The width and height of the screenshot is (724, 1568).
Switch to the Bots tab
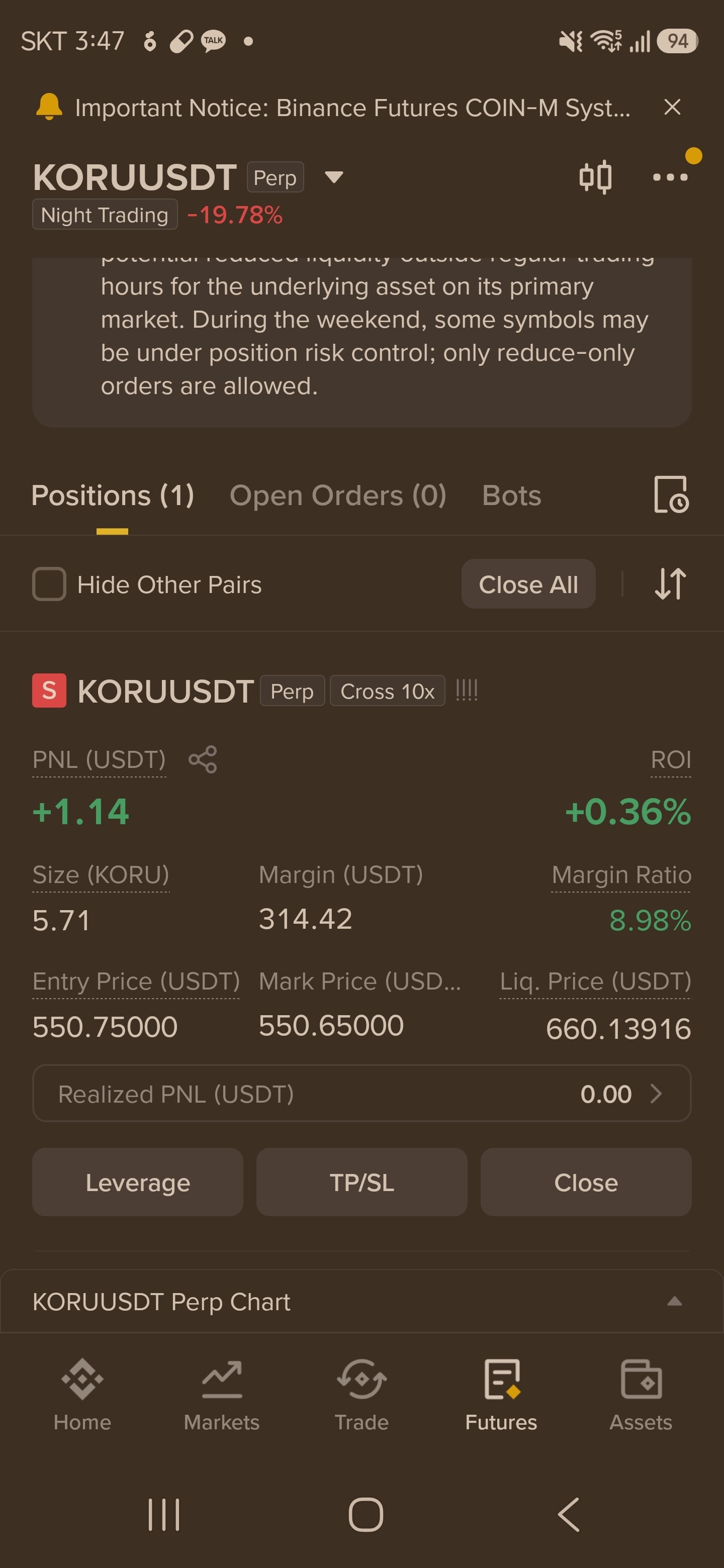(511, 496)
